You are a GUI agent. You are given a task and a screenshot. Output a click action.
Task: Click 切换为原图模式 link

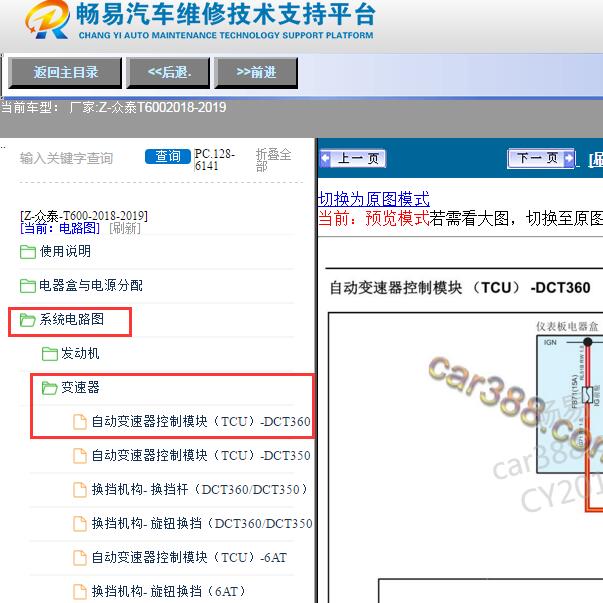click(374, 199)
